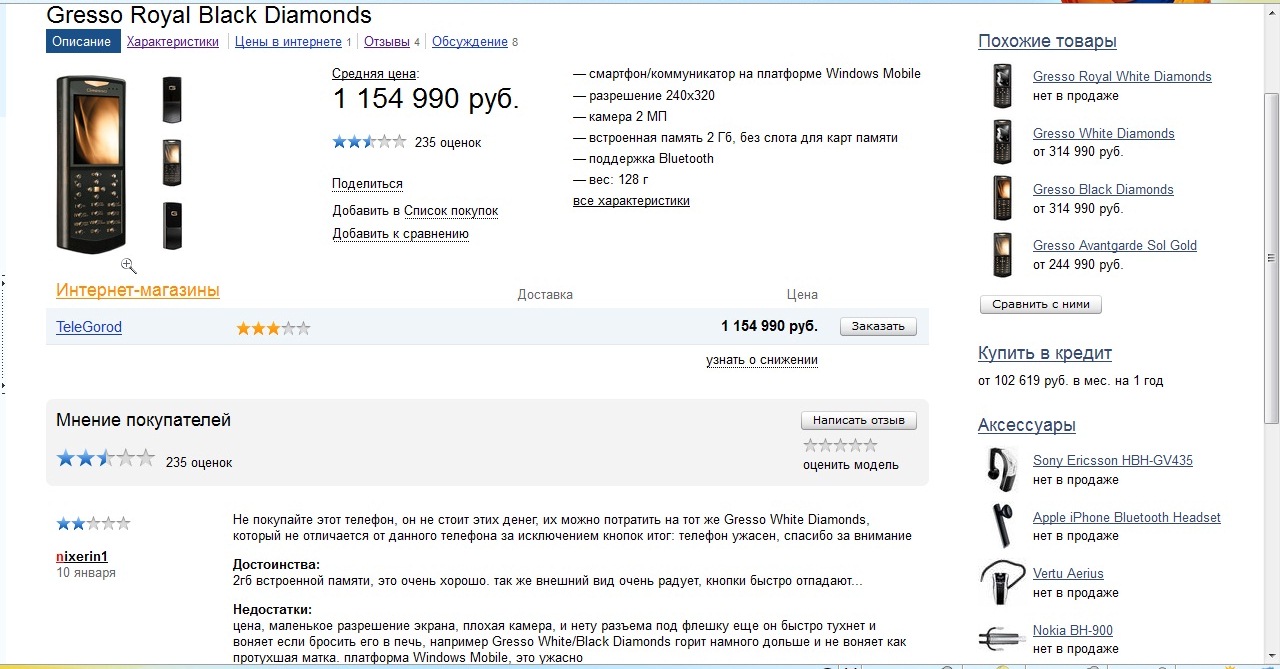Click the Сравнить с ними button

pyautogui.click(x=1041, y=304)
